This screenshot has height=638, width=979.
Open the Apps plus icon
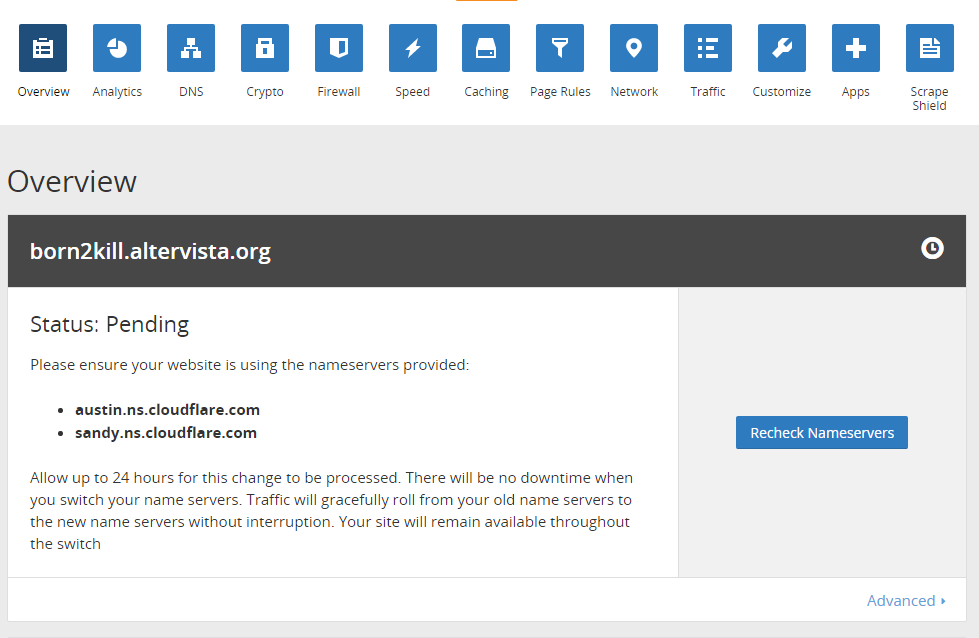856,48
